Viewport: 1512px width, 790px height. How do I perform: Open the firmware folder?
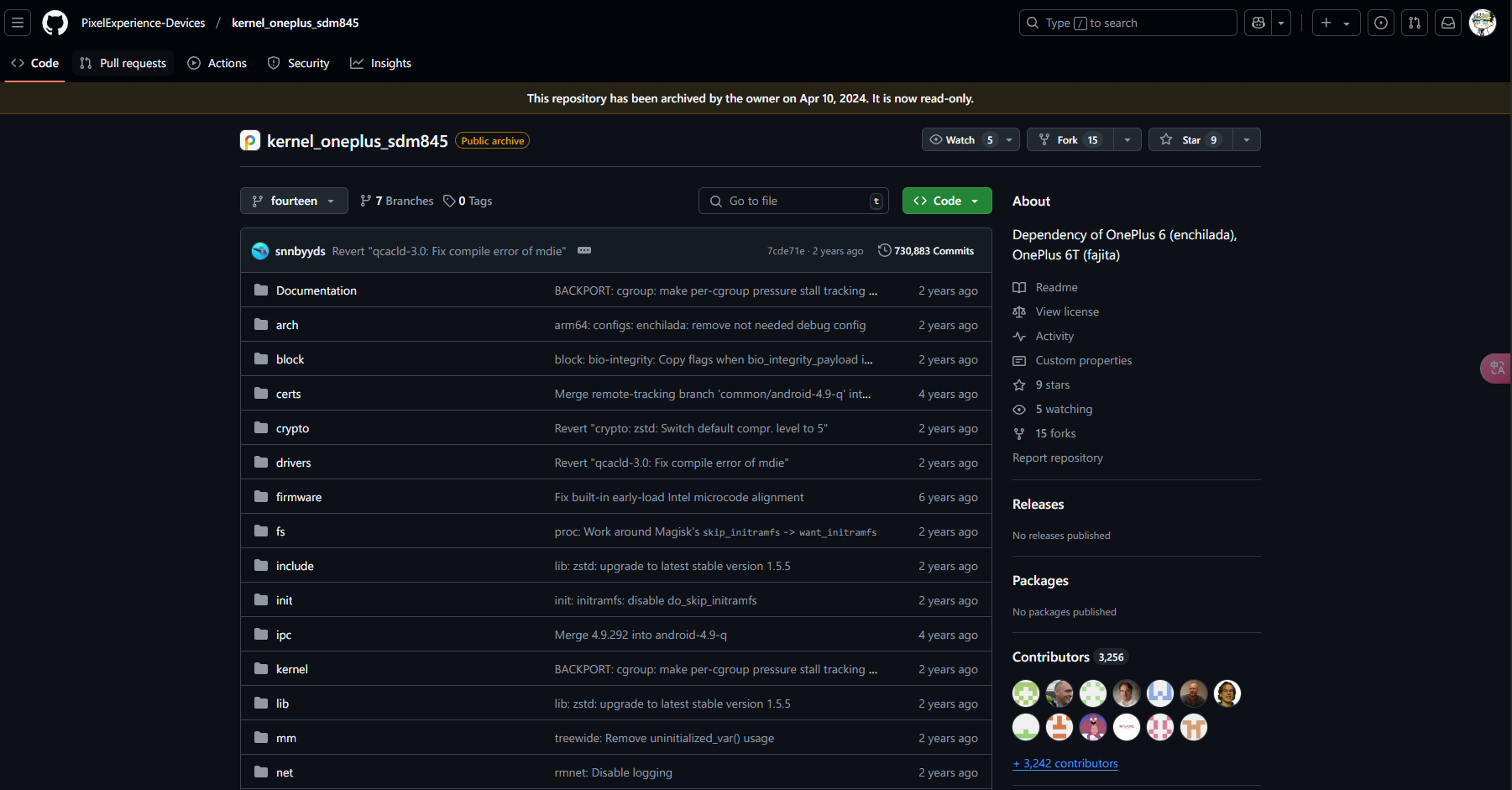tap(299, 497)
